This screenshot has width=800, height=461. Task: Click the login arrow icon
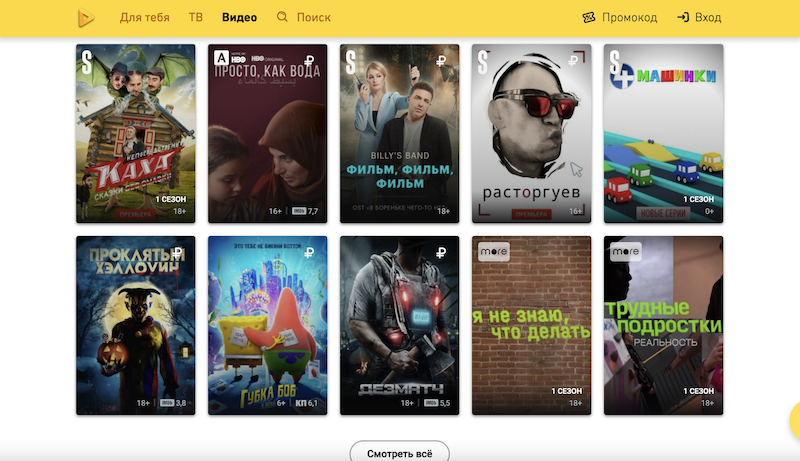pyautogui.click(x=683, y=17)
